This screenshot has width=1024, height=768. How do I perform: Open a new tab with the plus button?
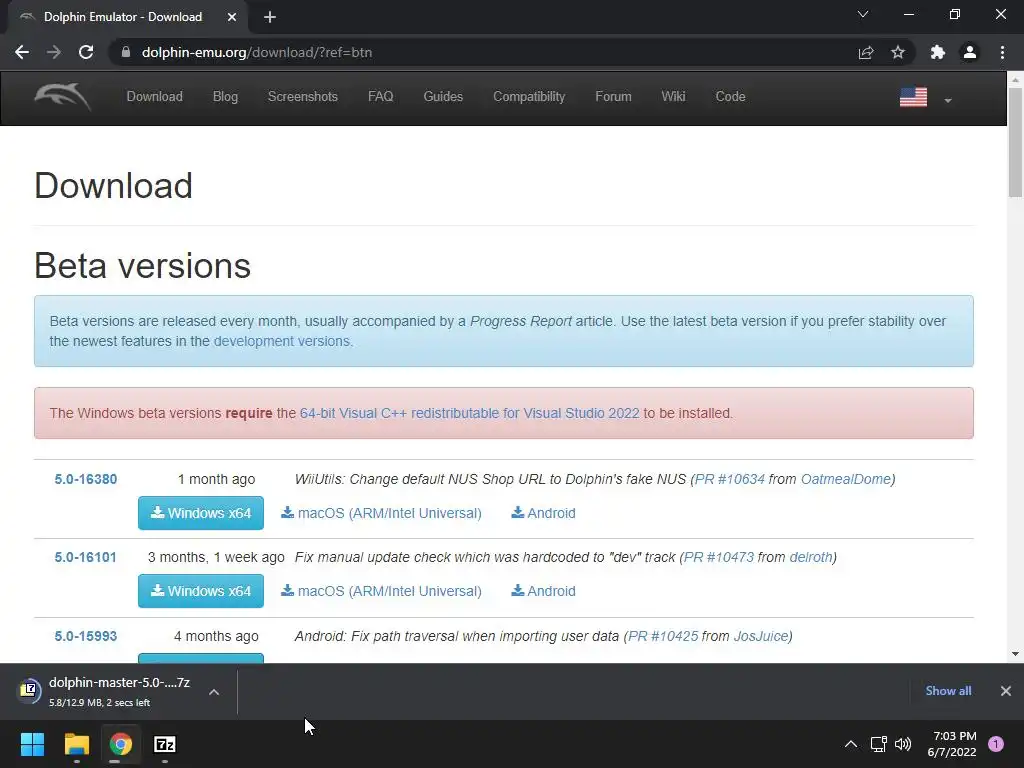pyautogui.click(x=270, y=17)
